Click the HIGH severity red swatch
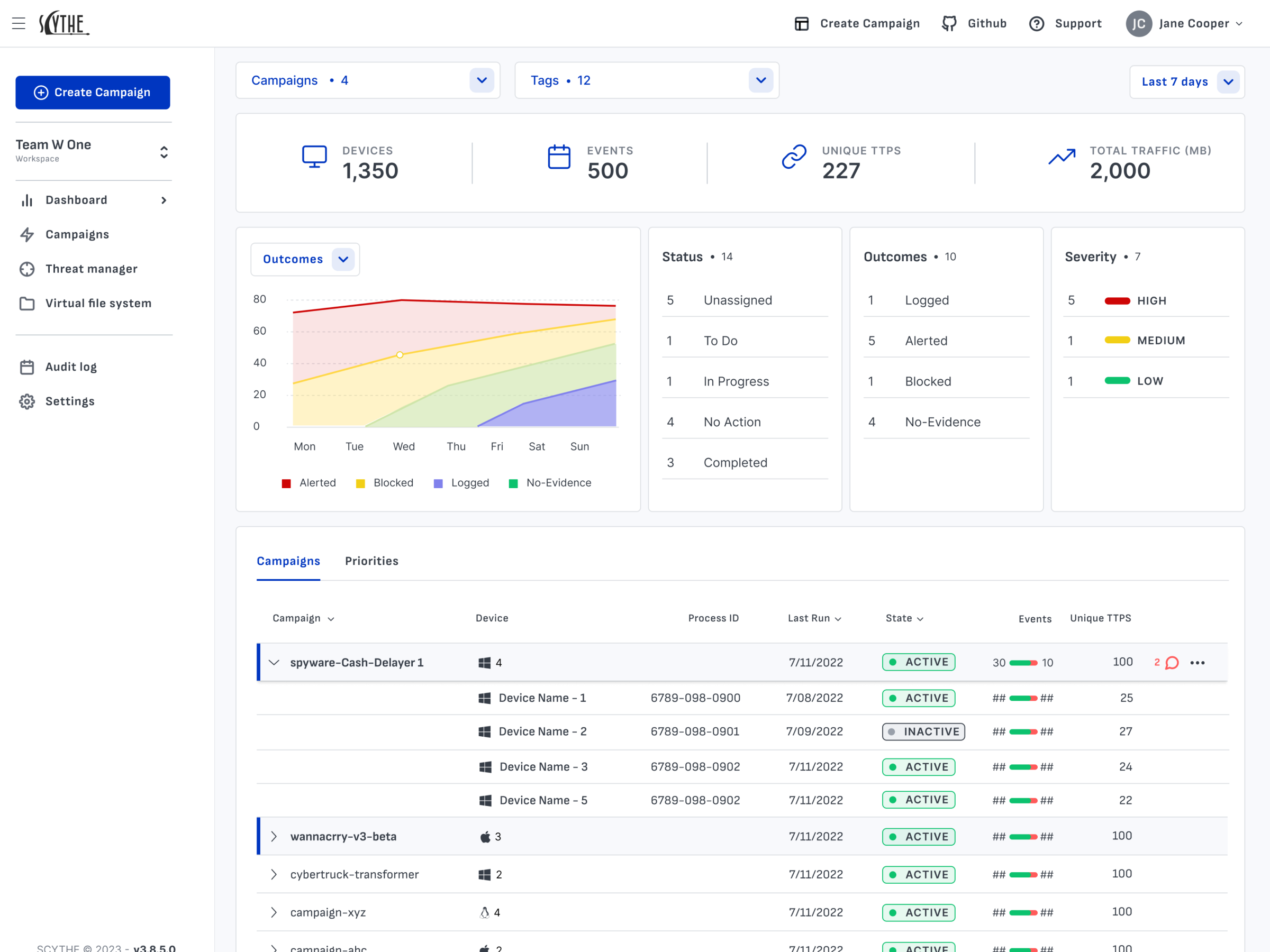This screenshot has height=952, width=1270. pos(1117,301)
